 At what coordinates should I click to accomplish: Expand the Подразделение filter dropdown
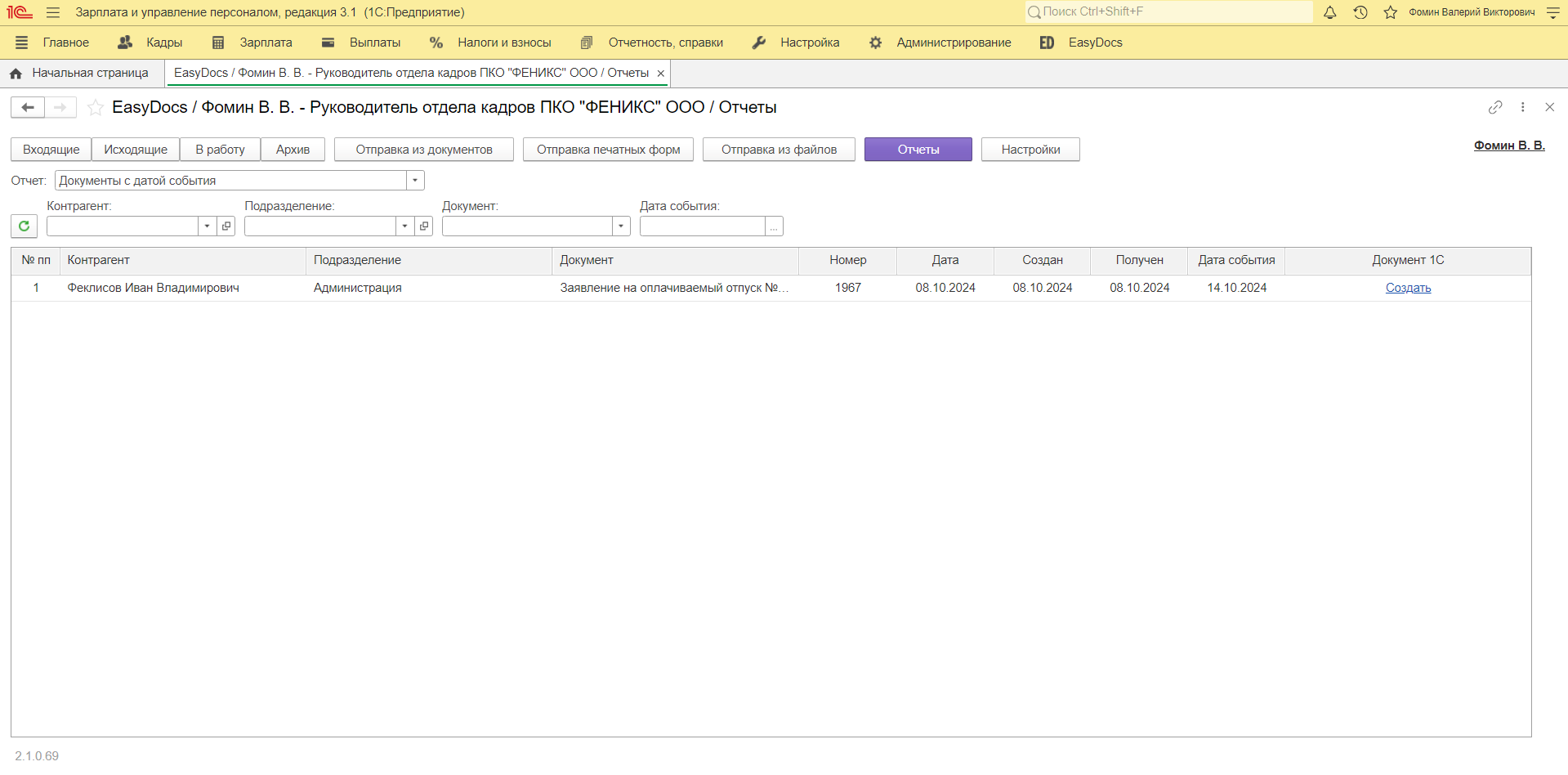pyautogui.click(x=404, y=226)
